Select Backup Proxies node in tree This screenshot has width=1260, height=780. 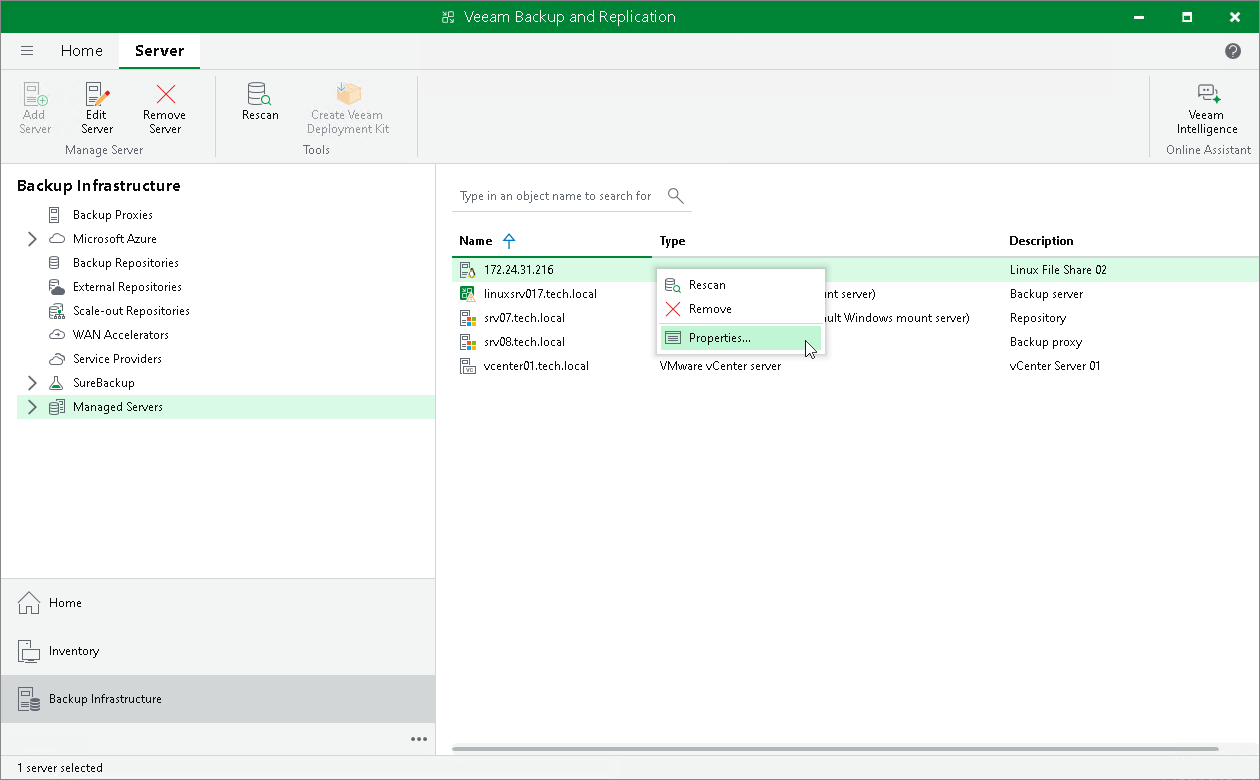click(113, 215)
